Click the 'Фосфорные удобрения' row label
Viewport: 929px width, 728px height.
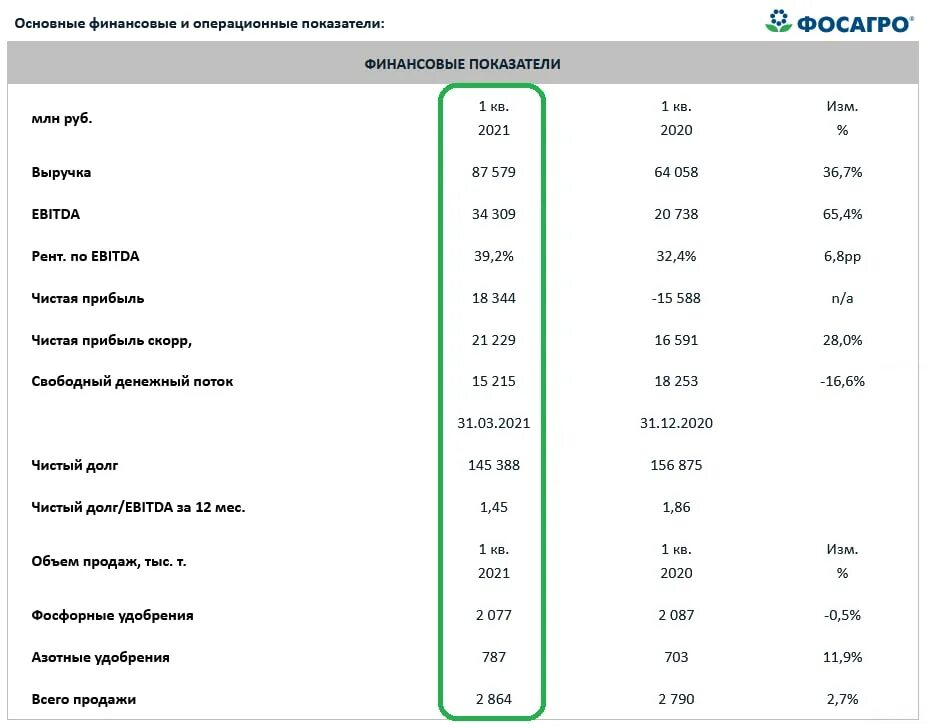pos(113,615)
